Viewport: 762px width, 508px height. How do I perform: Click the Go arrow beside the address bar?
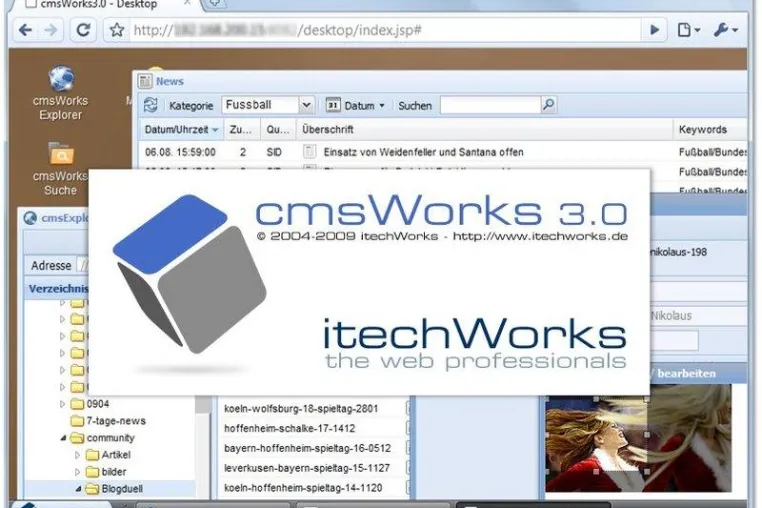click(x=655, y=30)
